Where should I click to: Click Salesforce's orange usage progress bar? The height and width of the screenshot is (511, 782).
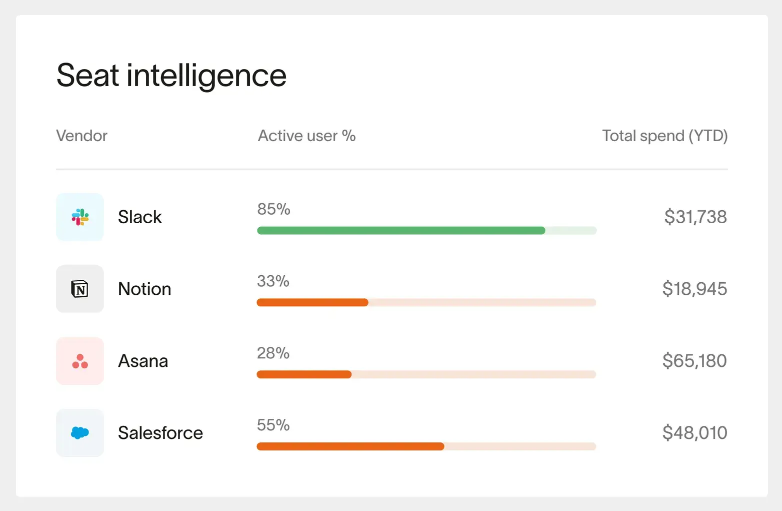(426, 446)
